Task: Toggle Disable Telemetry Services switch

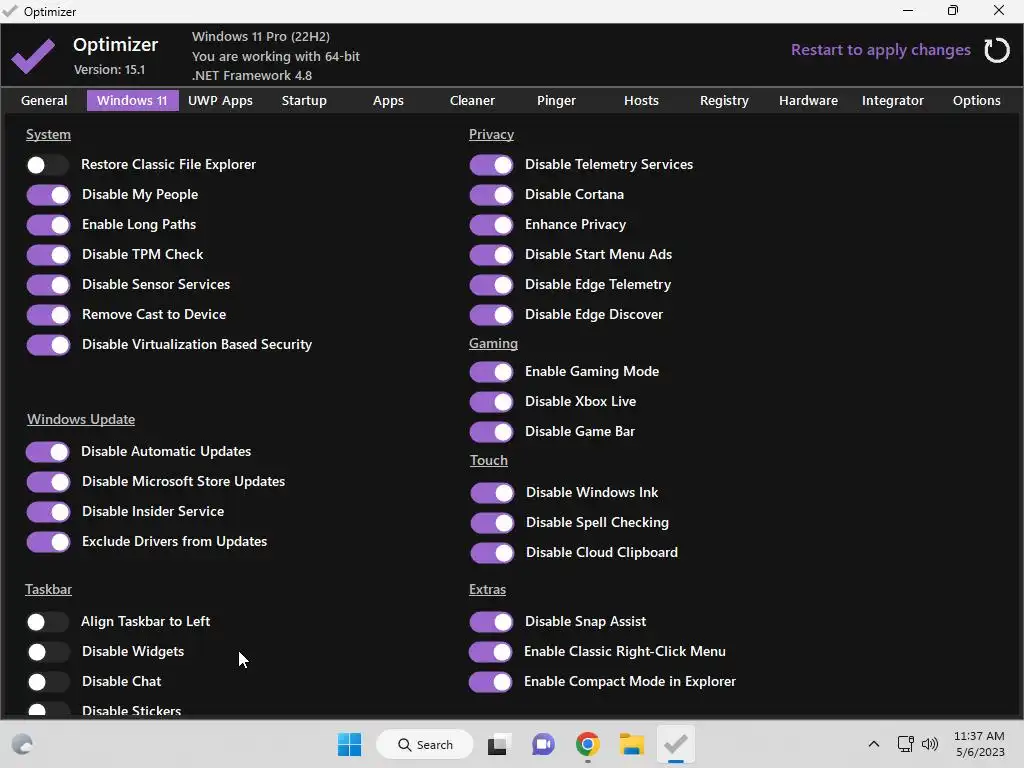Action: pos(491,165)
